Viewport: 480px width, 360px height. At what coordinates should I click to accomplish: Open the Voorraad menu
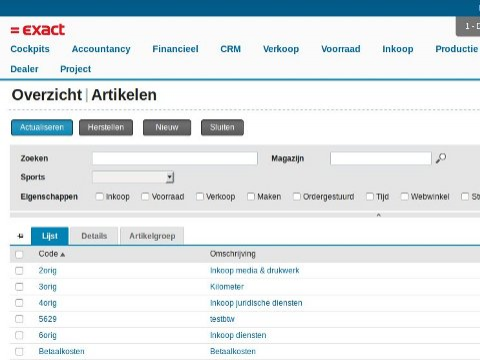pyautogui.click(x=341, y=49)
